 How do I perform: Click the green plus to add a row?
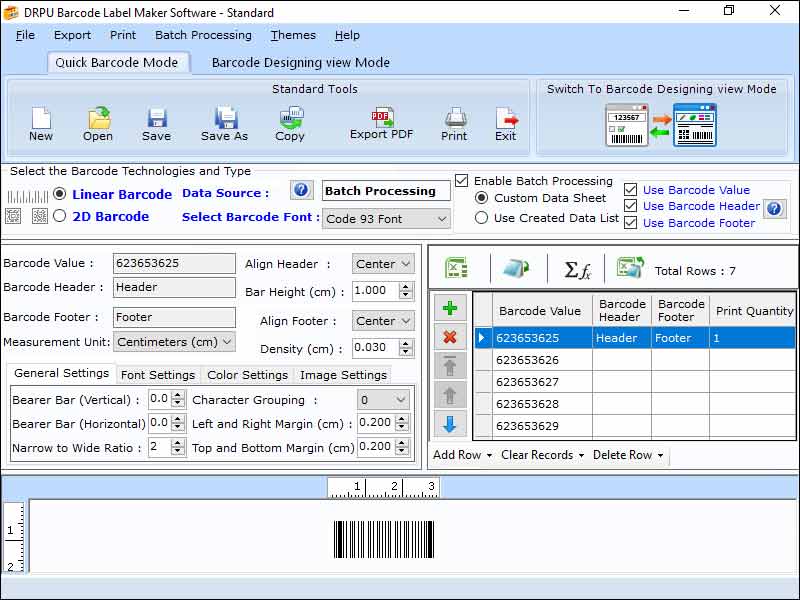pyautogui.click(x=450, y=307)
